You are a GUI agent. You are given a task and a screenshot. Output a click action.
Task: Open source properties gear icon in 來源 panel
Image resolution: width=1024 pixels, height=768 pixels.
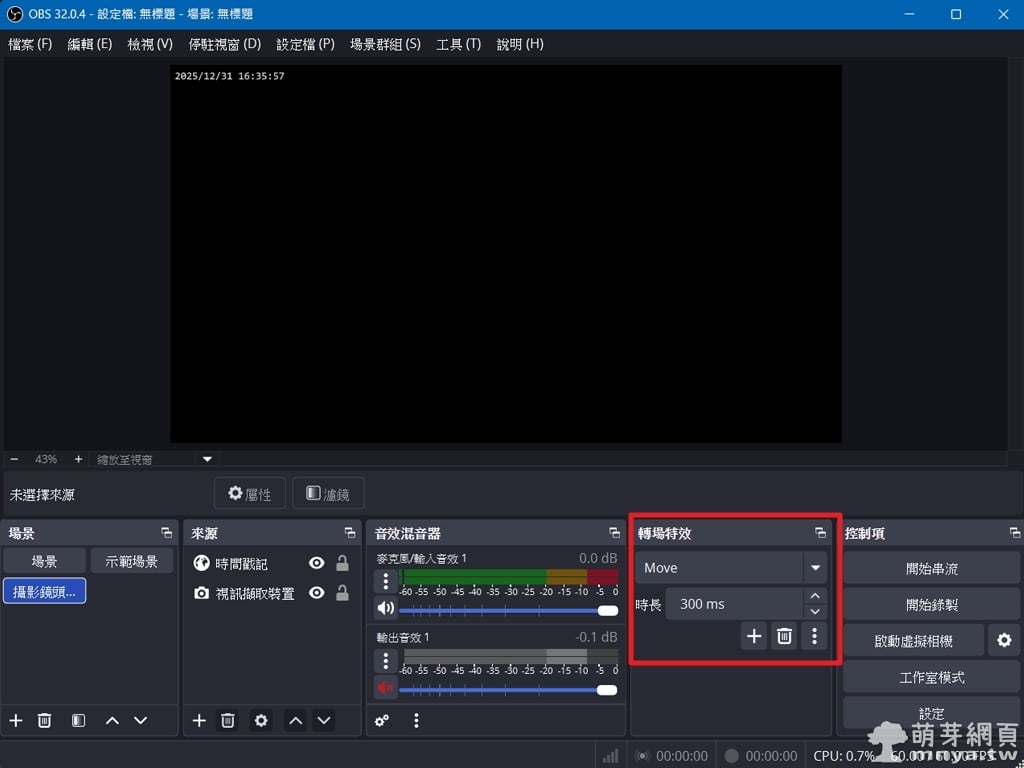[261, 720]
